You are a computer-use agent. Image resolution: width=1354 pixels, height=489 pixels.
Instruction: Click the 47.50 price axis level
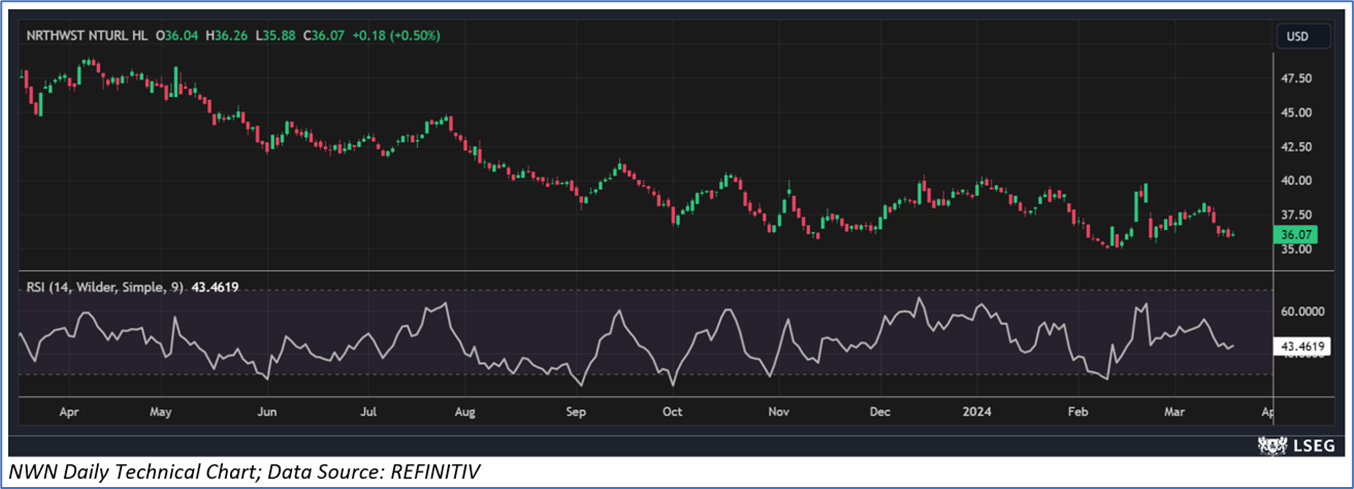coord(1295,78)
